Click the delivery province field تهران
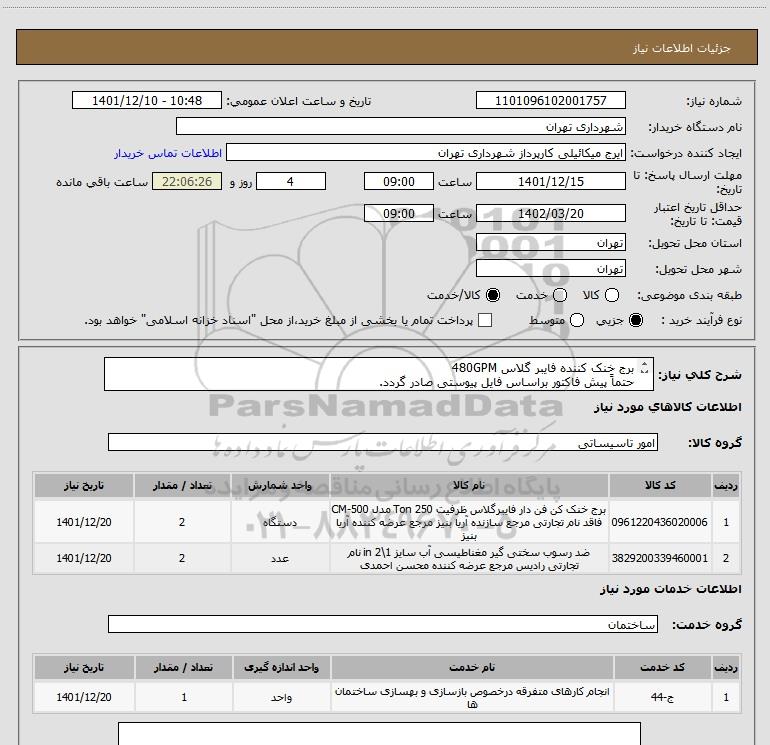770x745 pixels. pyautogui.click(x=550, y=243)
